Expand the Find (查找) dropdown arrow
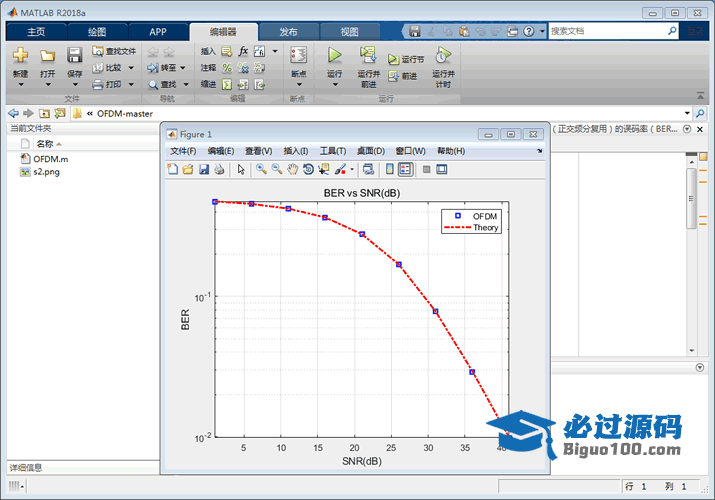The image size is (715, 500). (x=186, y=84)
